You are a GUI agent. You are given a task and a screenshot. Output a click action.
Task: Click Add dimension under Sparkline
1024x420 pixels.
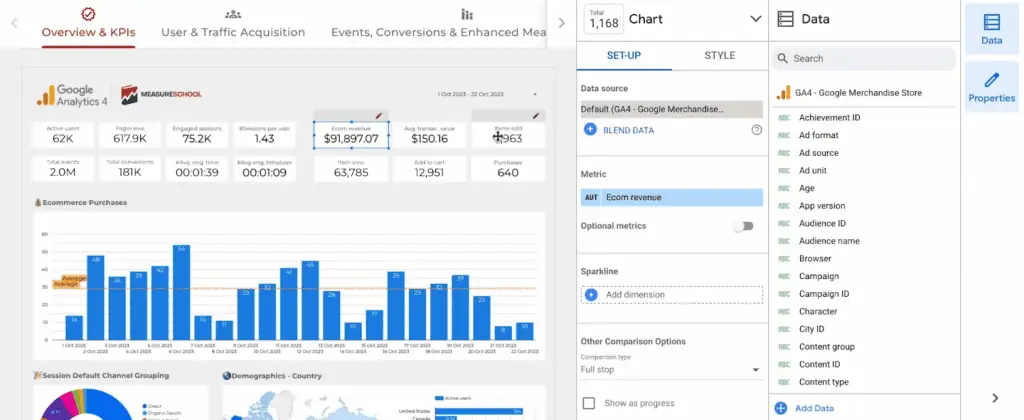(x=671, y=295)
